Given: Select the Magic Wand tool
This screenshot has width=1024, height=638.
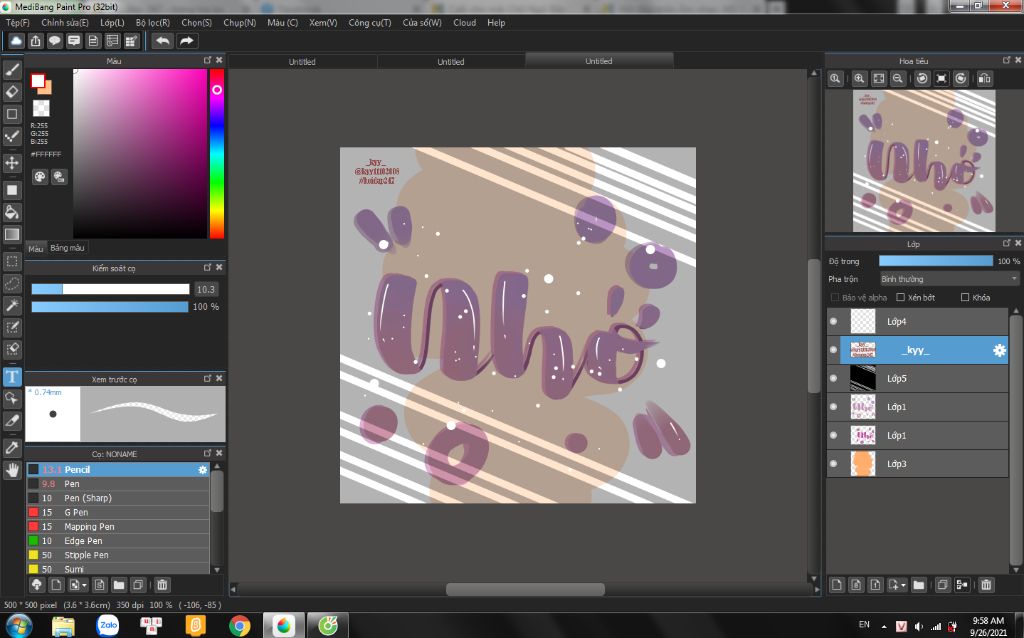Looking at the screenshot, I should [x=12, y=305].
